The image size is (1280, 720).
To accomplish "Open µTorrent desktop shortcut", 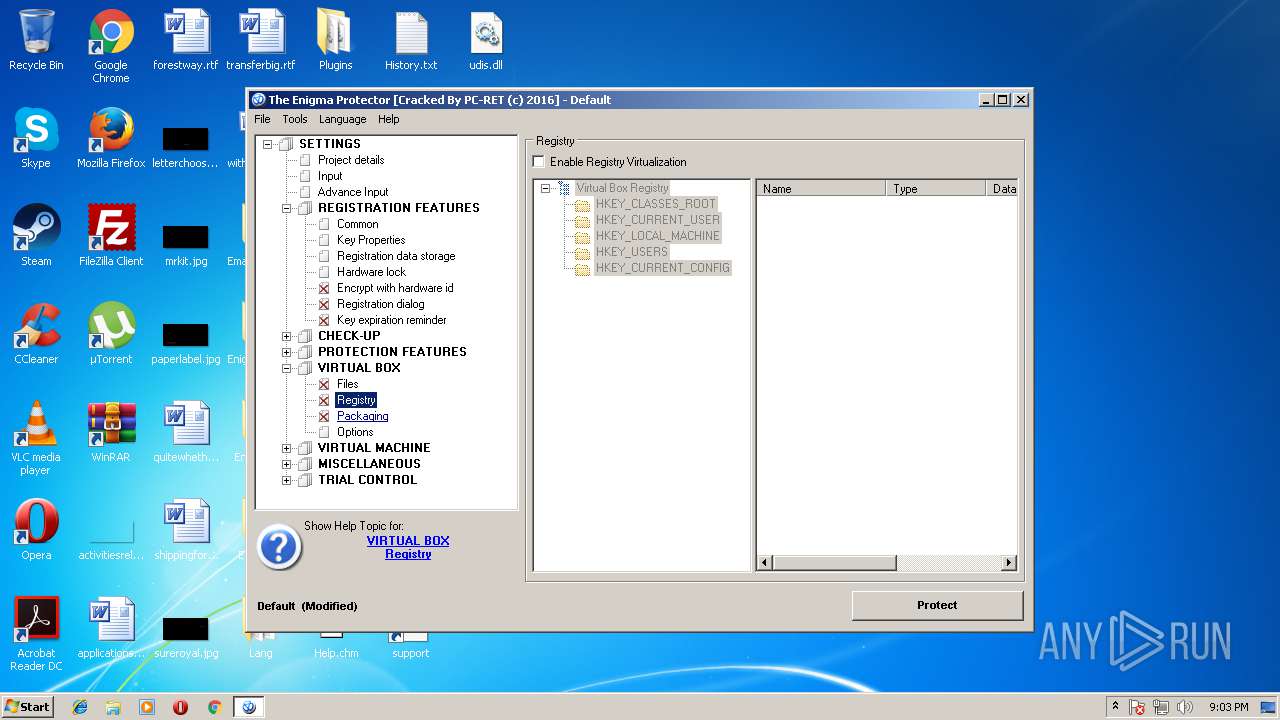I will tap(111, 334).
